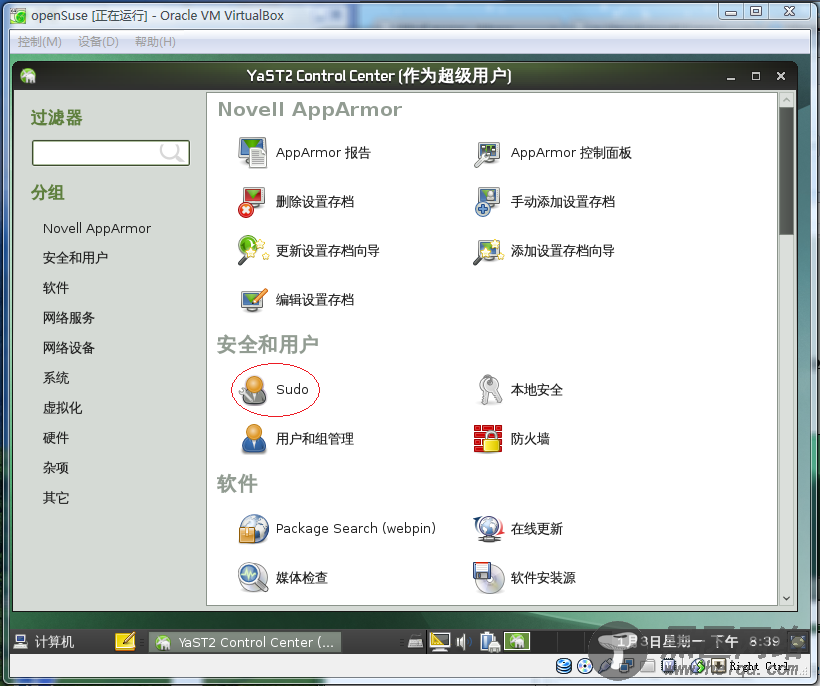Open the 软件安装源 disk icon
The image size is (820, 686).
[488, 577]
